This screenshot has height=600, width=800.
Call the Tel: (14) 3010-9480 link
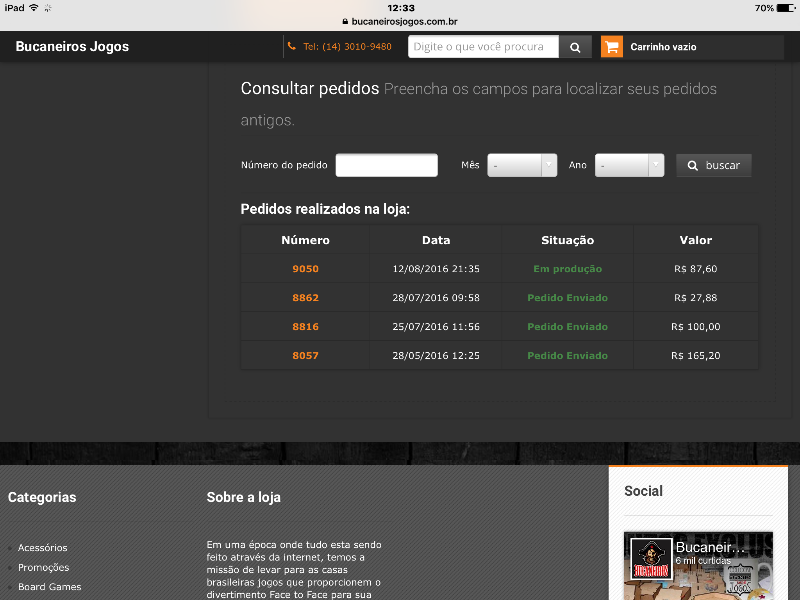click(347, 46)
